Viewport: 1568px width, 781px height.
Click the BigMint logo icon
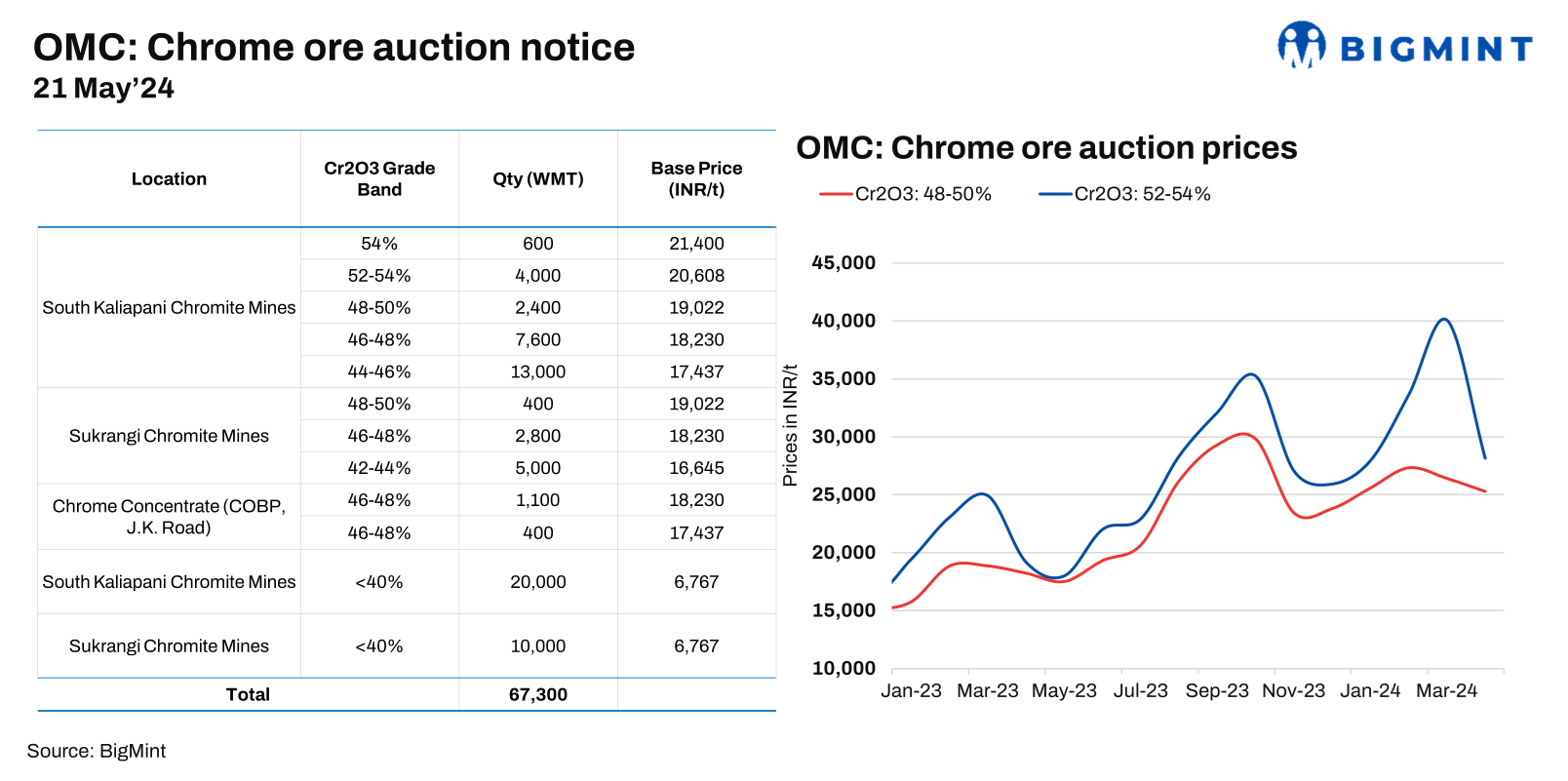point(1301,45)
